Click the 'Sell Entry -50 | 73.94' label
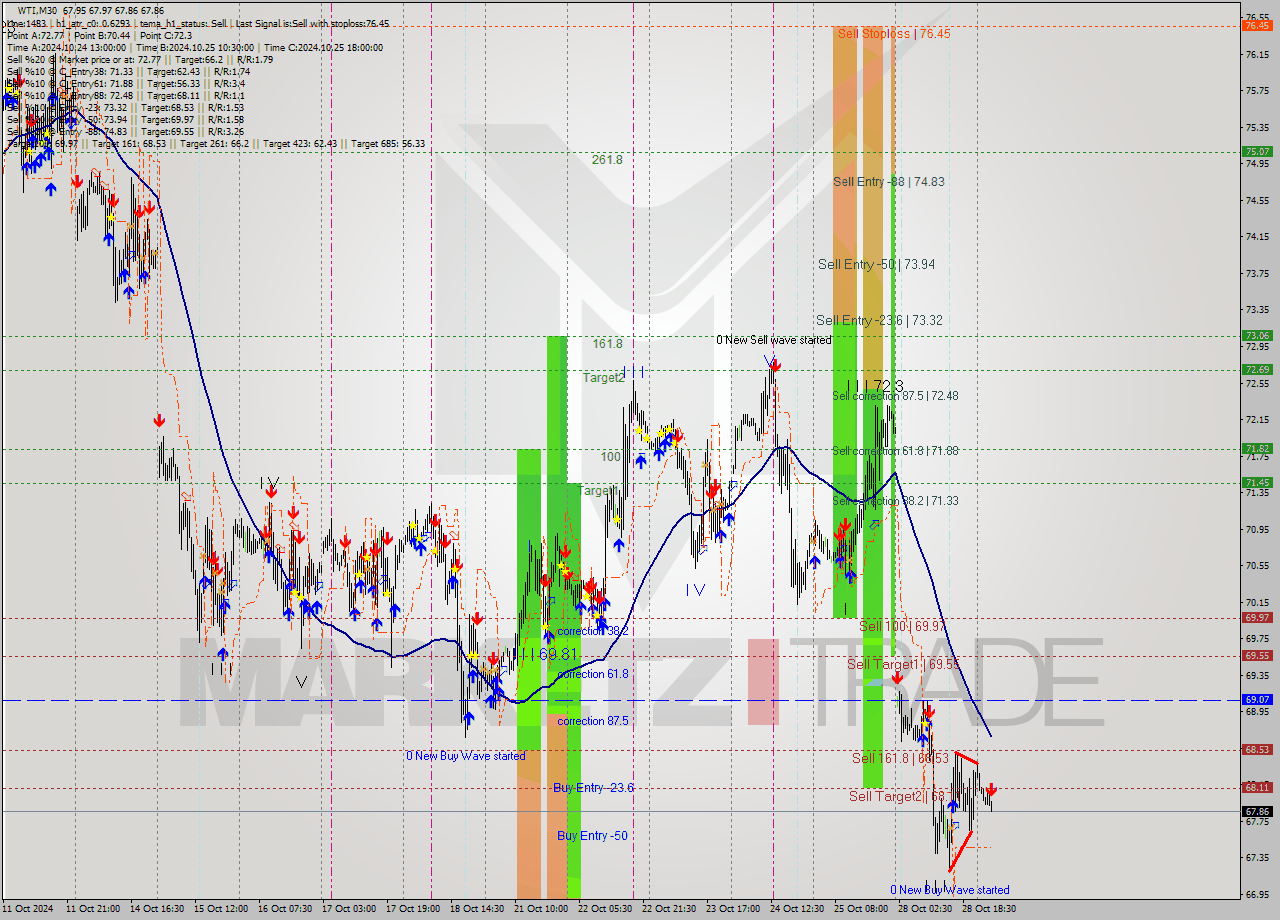The width and height of the screenshot is (1280, 920). 877,264
